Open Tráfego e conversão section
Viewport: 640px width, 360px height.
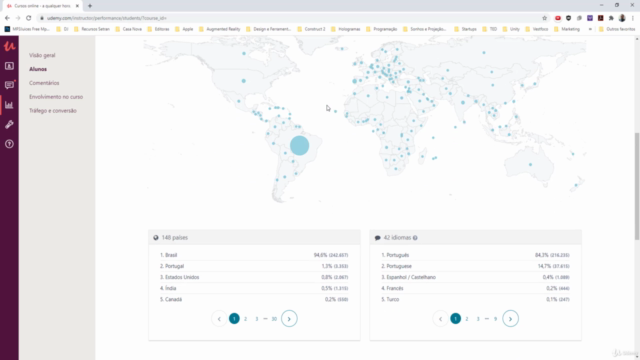53,111
